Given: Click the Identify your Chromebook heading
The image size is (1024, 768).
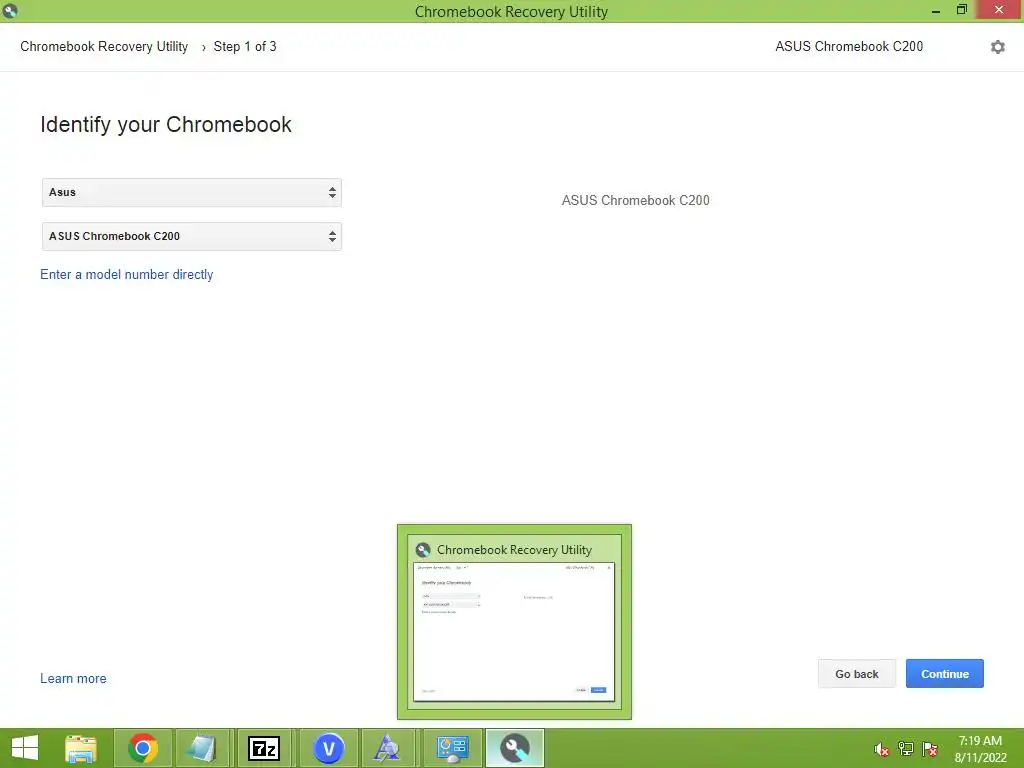Looking at the screenshot, I should [x=166, y=124].
